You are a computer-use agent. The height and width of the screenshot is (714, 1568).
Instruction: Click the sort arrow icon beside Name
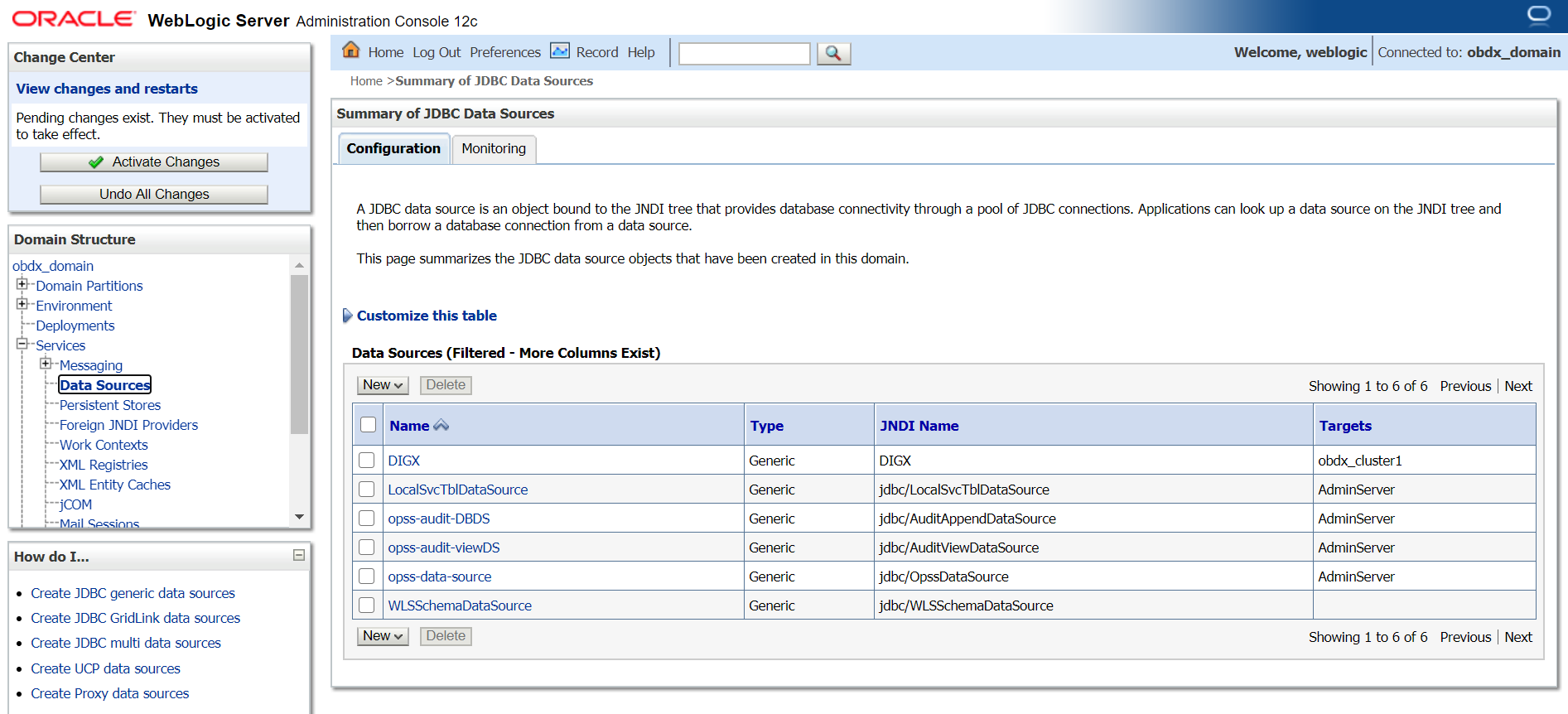[441, 426]
